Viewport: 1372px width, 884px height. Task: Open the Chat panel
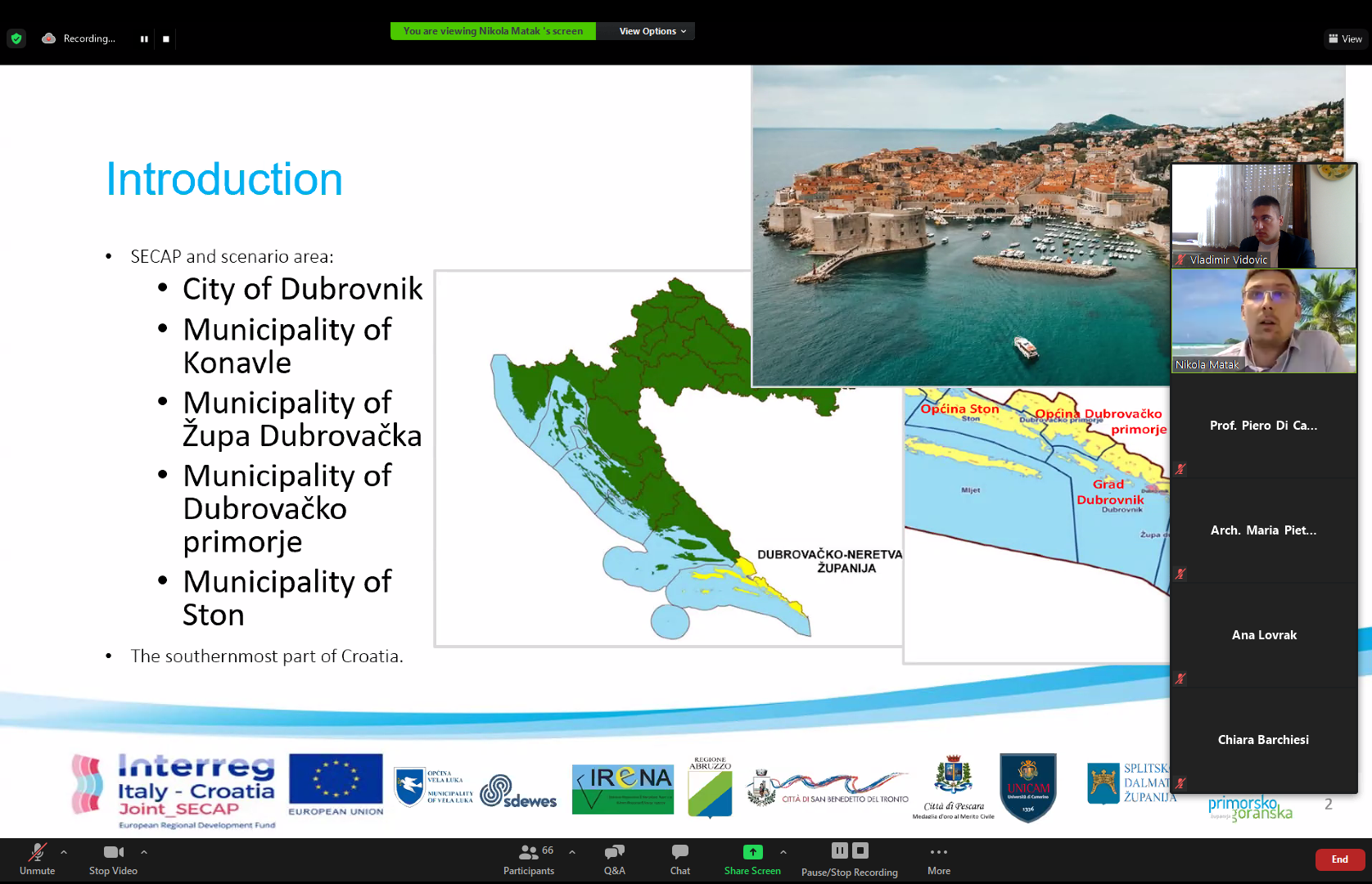(679, 859)
